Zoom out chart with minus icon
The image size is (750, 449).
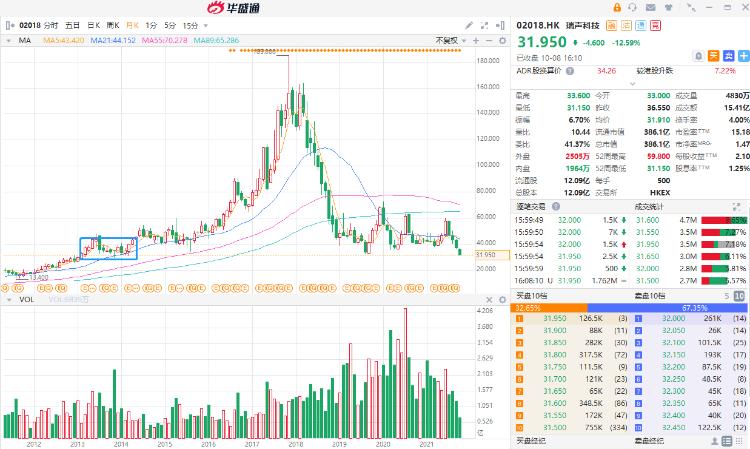[489, 41]
